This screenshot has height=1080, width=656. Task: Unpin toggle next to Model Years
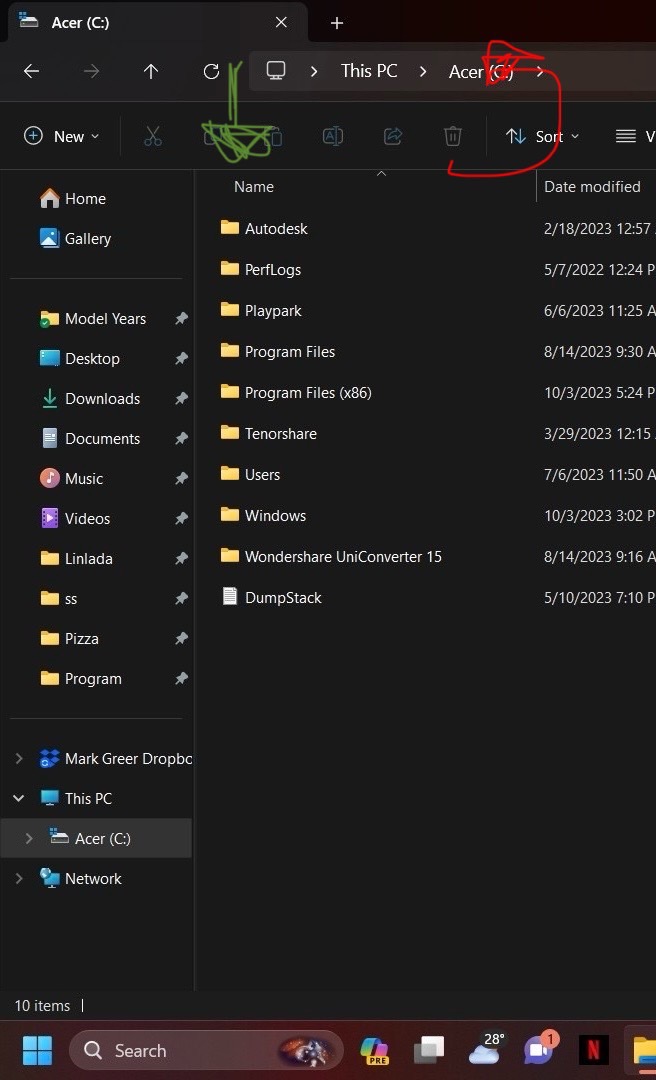coord(181,319)
